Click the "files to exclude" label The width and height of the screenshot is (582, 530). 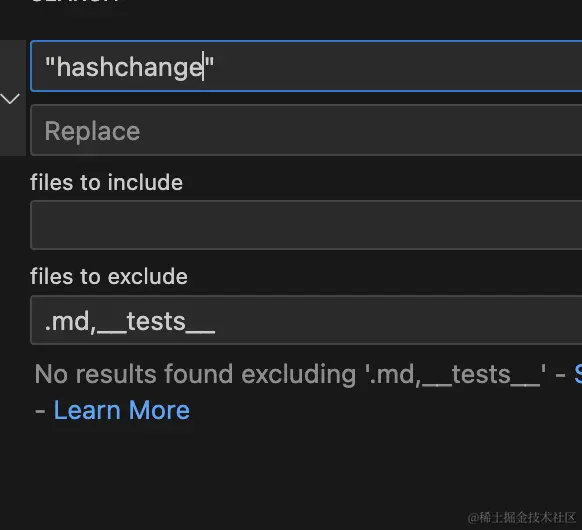(109, 276)
